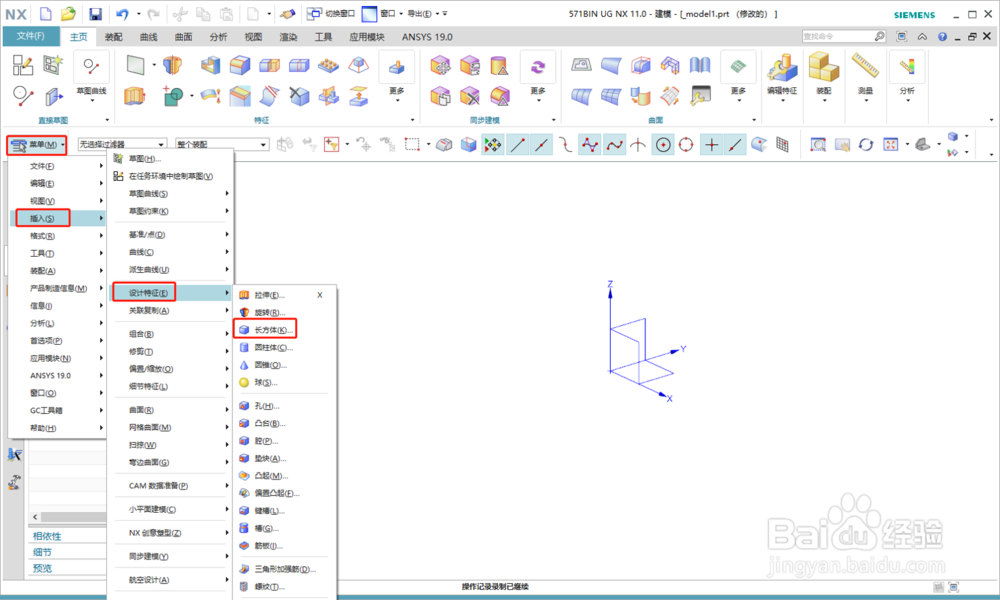This screenshot has width=1000, height=600.
Task: Click the Datum Plane icon
Action: (x=136, y=64)
